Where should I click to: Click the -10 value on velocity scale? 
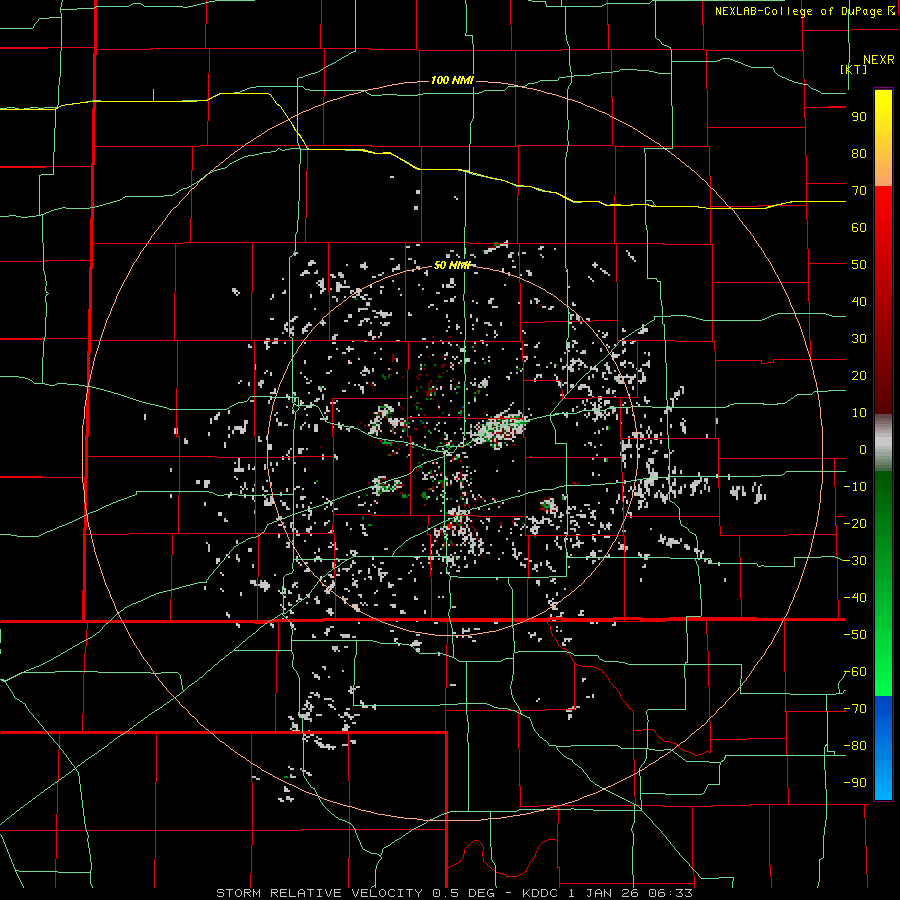pyautogui.click(x=855, y=487)
